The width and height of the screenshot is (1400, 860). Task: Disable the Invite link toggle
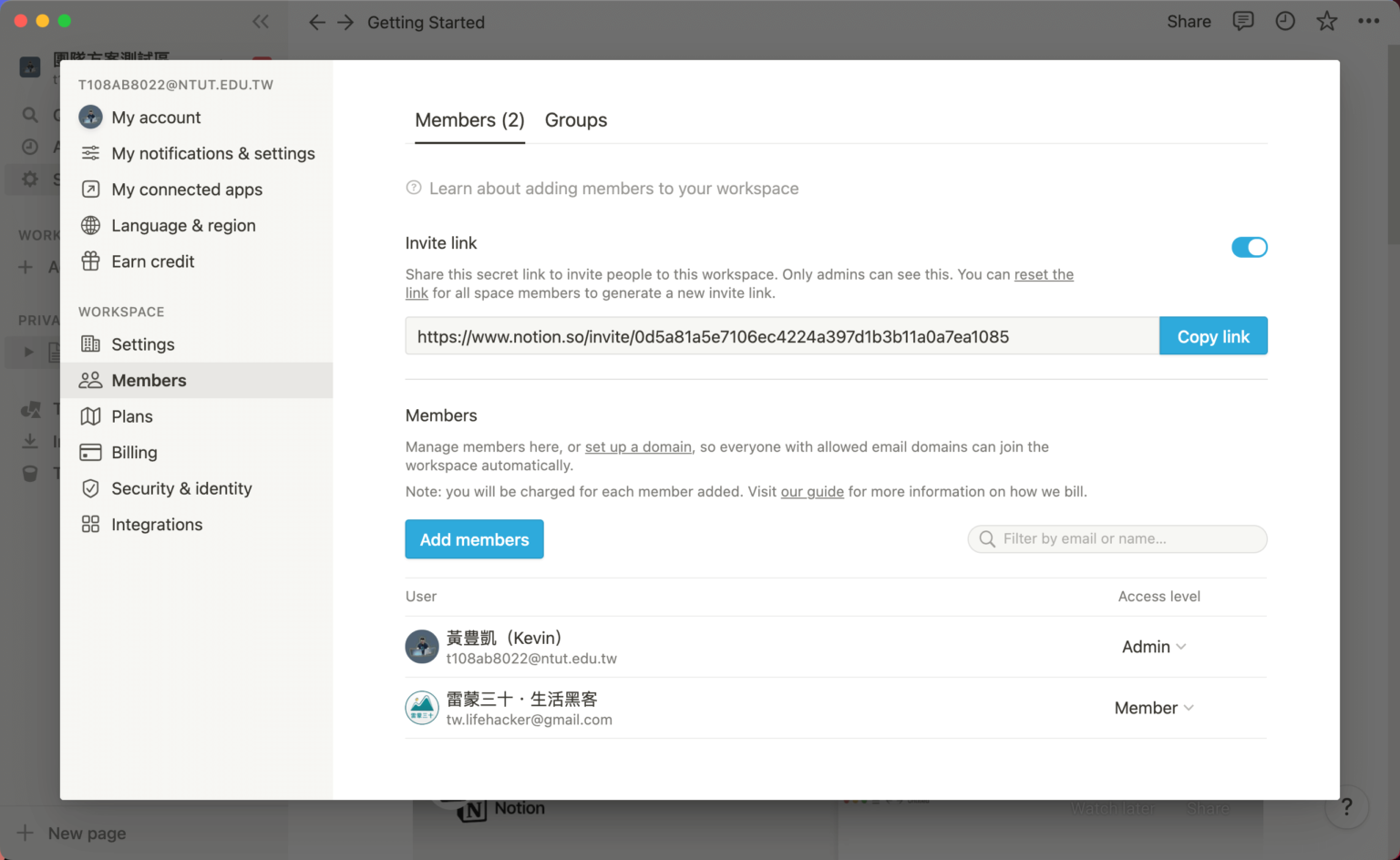[x=1250, y=247]
